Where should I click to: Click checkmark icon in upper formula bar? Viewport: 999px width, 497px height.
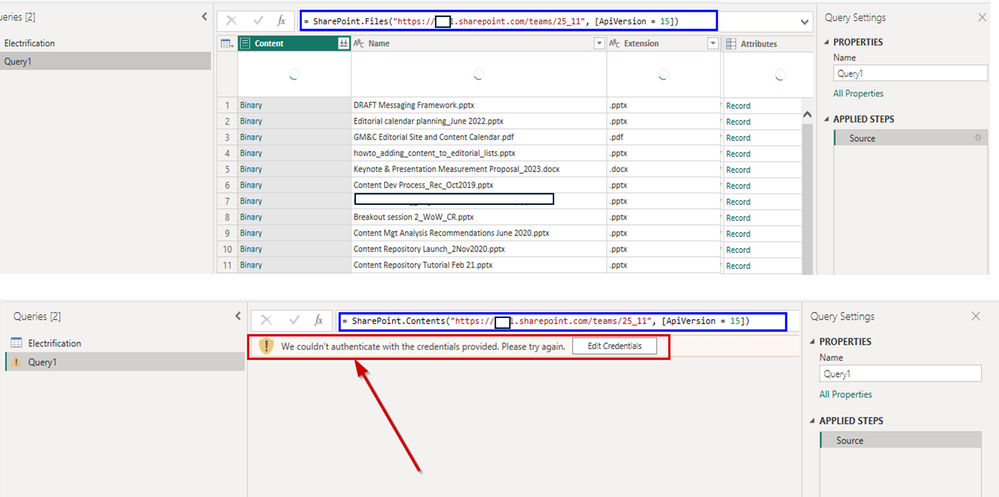(x=258, y=21)
